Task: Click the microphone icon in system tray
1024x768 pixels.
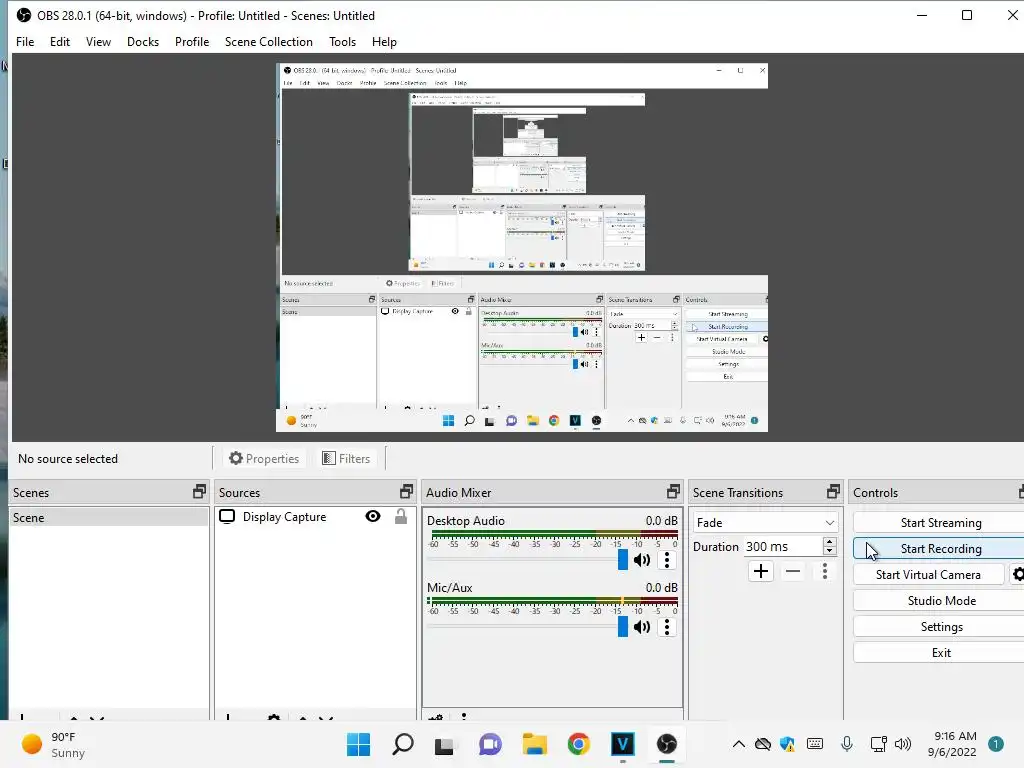Action: 847,744
